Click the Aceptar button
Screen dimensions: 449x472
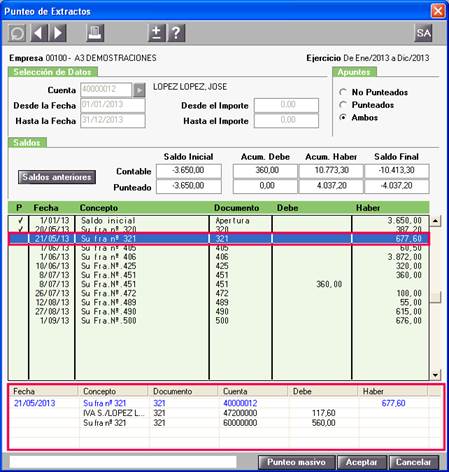[362, 462]
